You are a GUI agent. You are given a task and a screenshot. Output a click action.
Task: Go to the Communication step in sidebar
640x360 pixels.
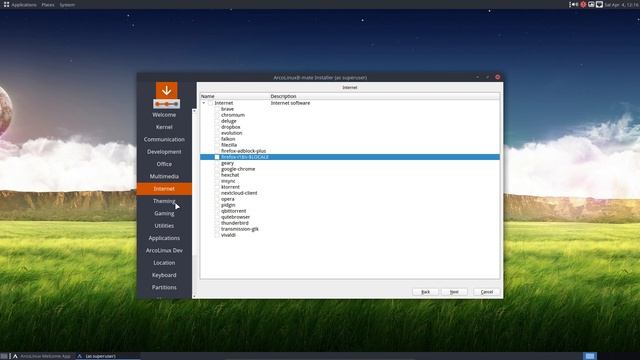tap(164, 139)
